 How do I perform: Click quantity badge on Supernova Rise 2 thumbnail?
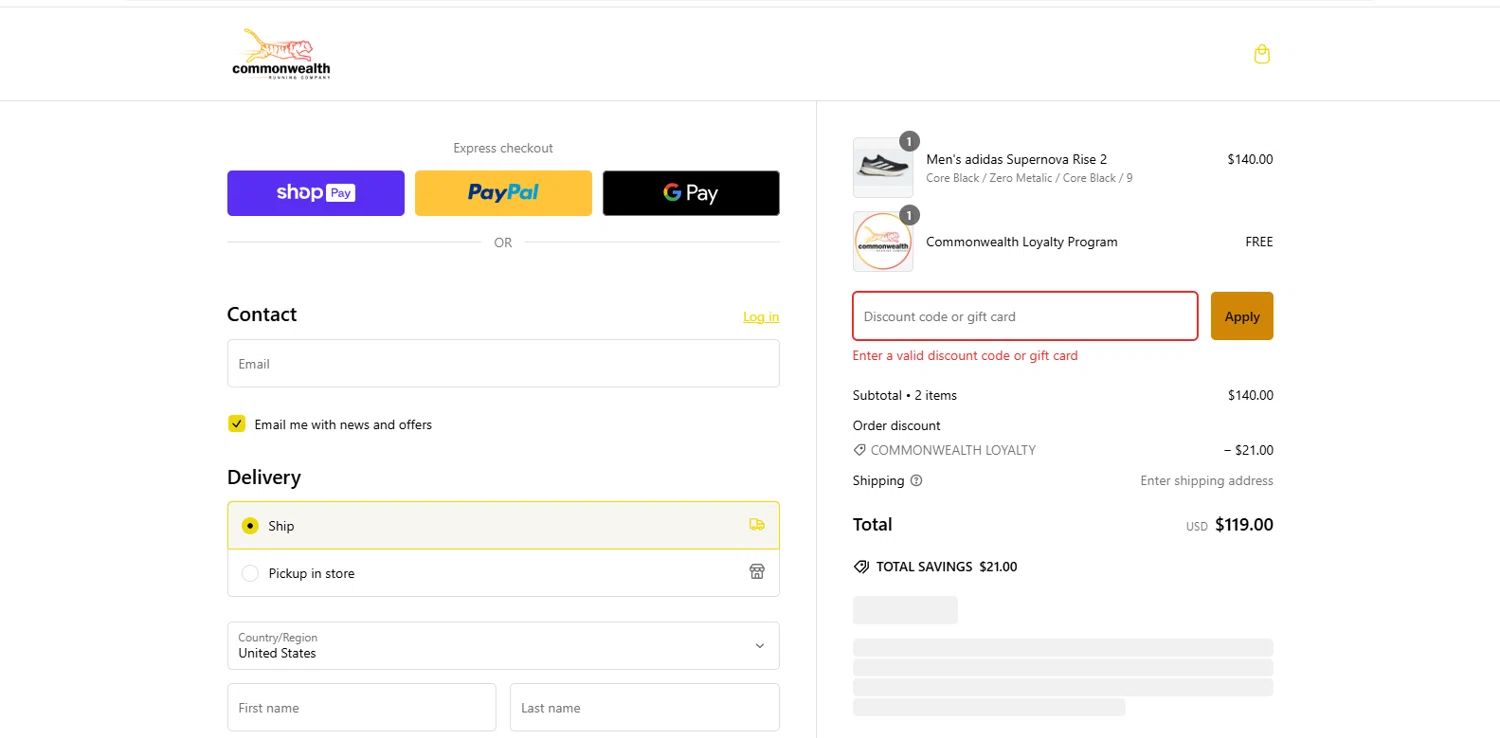tap(909, 141)
